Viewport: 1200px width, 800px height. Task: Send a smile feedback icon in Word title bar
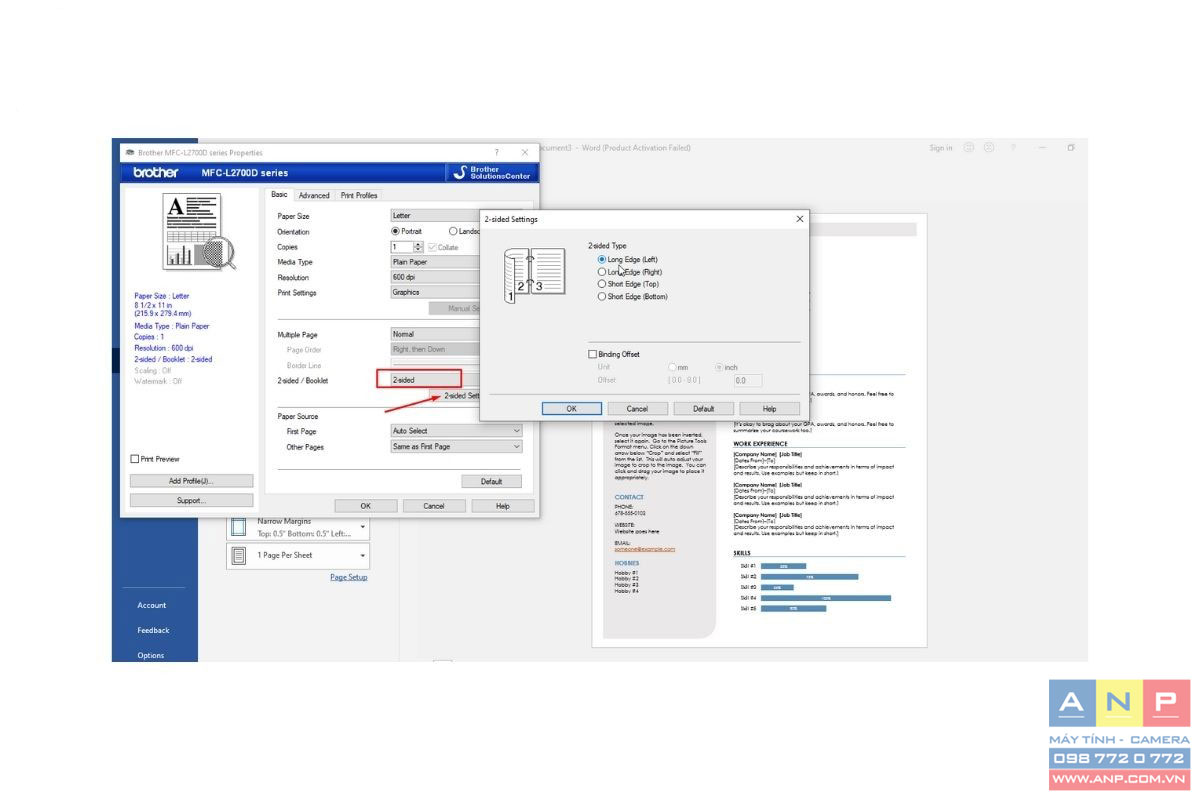[969, 148]
